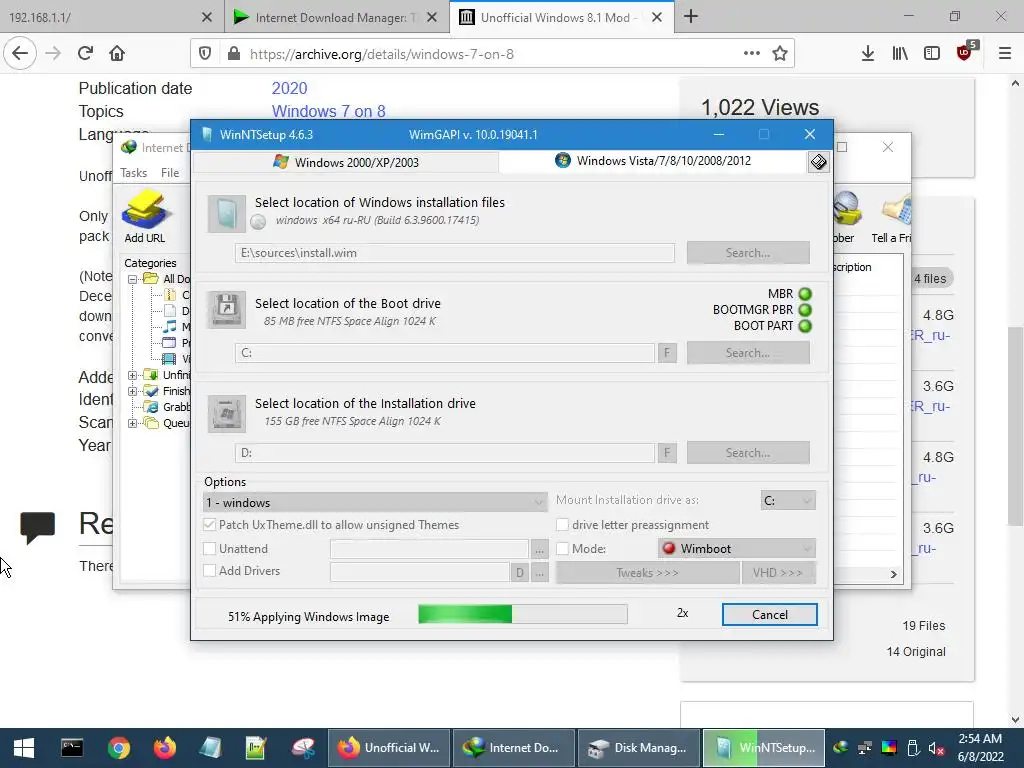Click the WinNTSetup disk tool icon
The image size is (1024, 768).
tap(819, 162)
